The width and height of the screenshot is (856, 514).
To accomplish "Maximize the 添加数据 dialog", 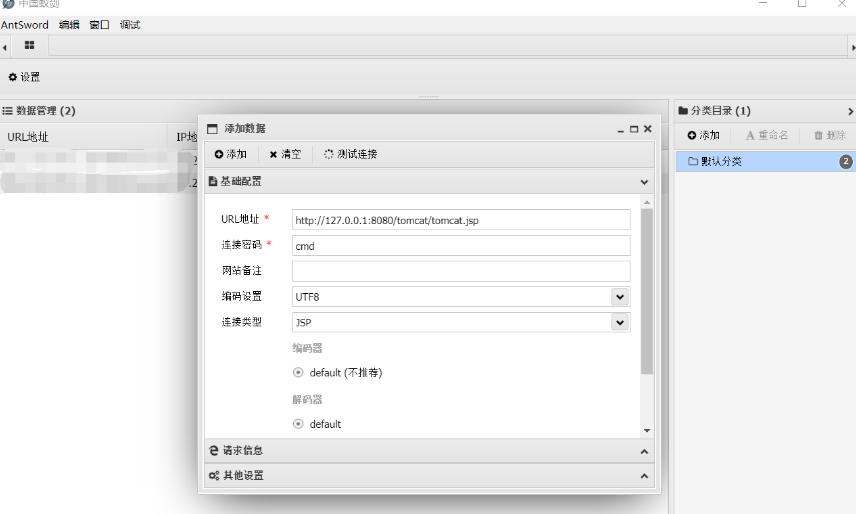I will click(634, 129).
